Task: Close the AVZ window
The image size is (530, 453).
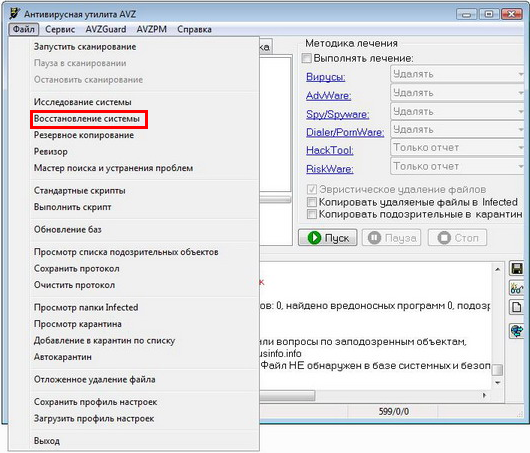Action: (511, 14)
